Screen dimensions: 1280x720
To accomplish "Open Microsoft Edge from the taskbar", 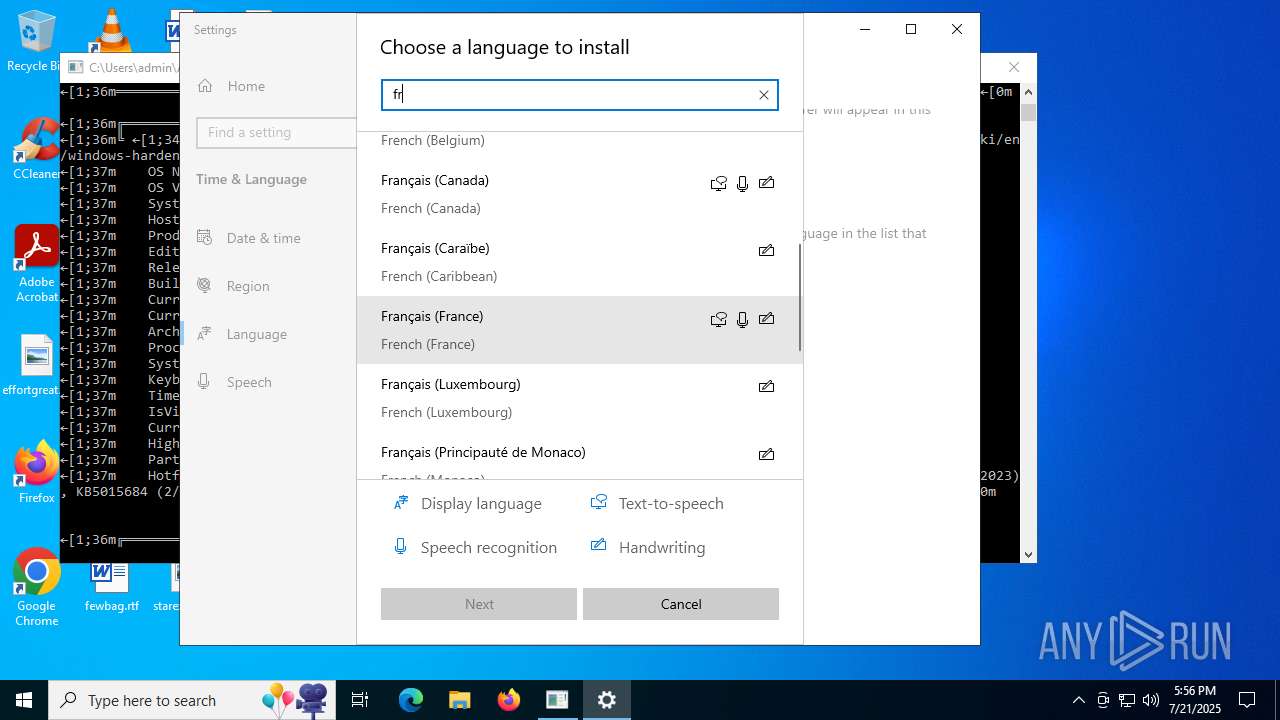I will click(x=411, y=700).
